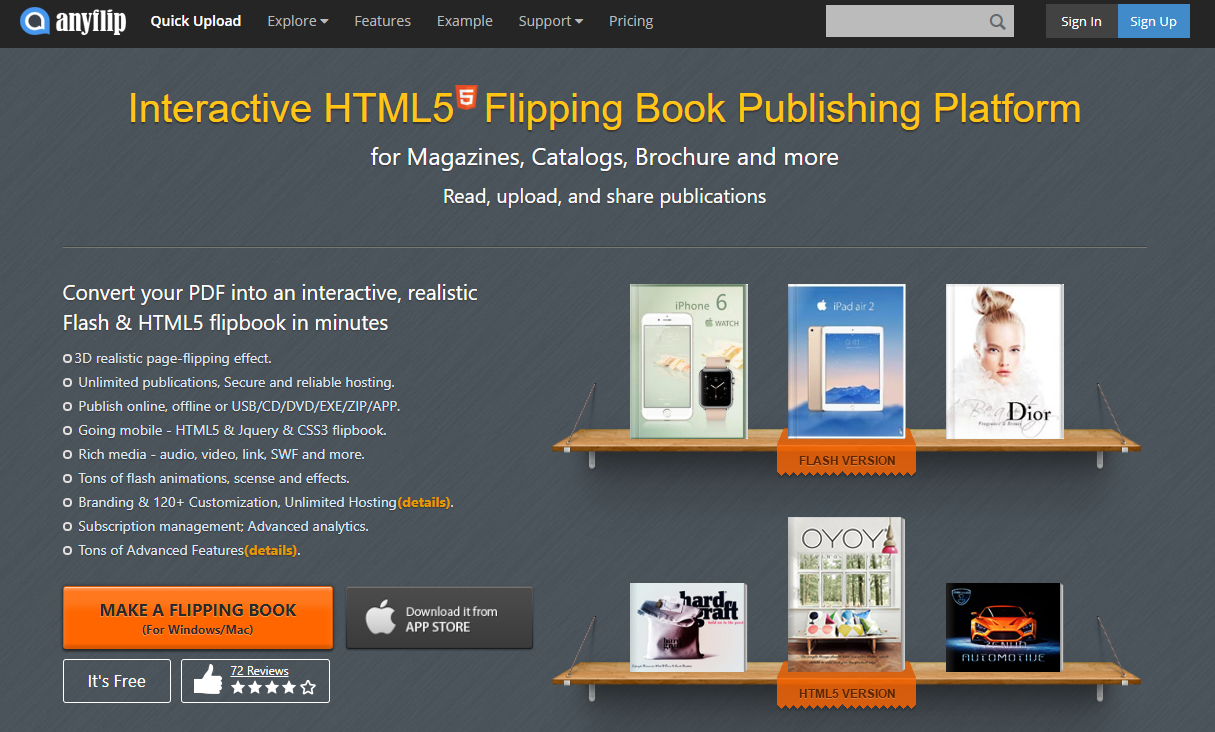This screenshot has width=1215, height=732.
Task: Open the hard graft flipbook cover
Action: [x=688, y=627]
